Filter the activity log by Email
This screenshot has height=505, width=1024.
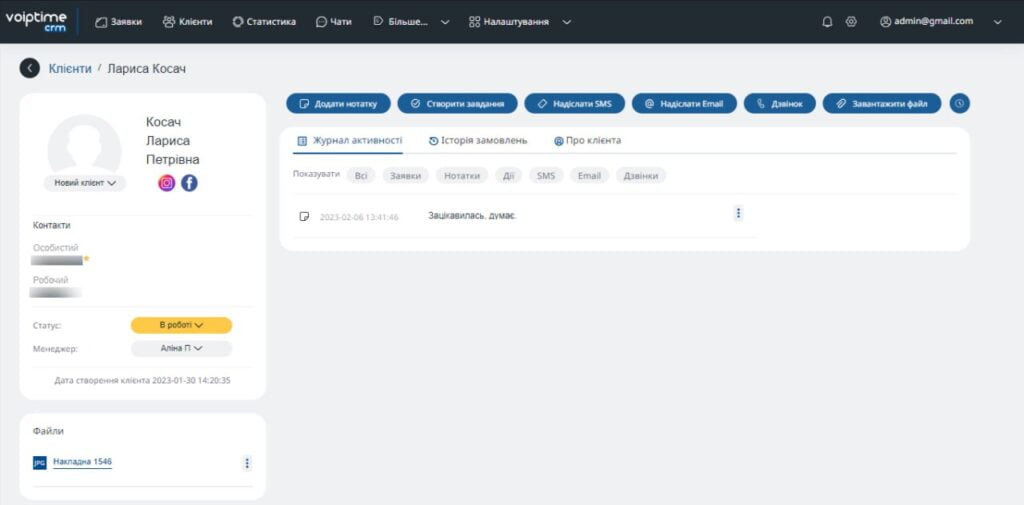tap(589, 176)
